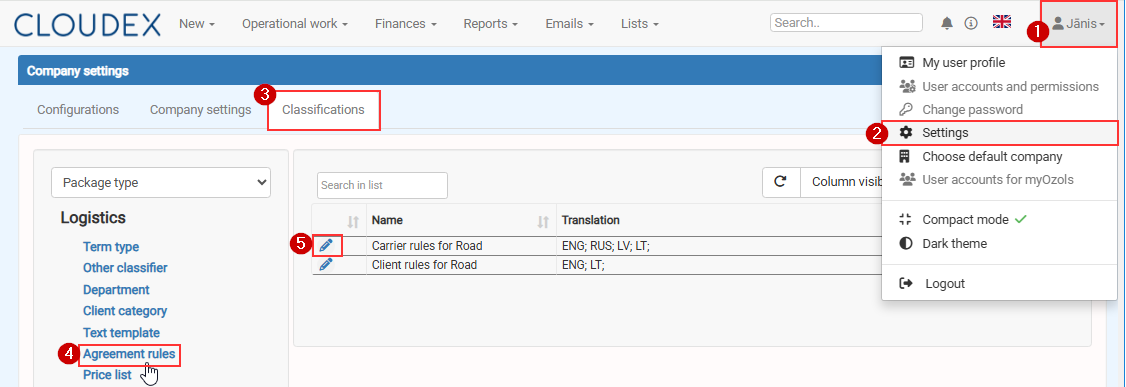This screenshot has width=1126, height=387.
Task: Switch to the Company settings tab
Action: tap(200, 110)
